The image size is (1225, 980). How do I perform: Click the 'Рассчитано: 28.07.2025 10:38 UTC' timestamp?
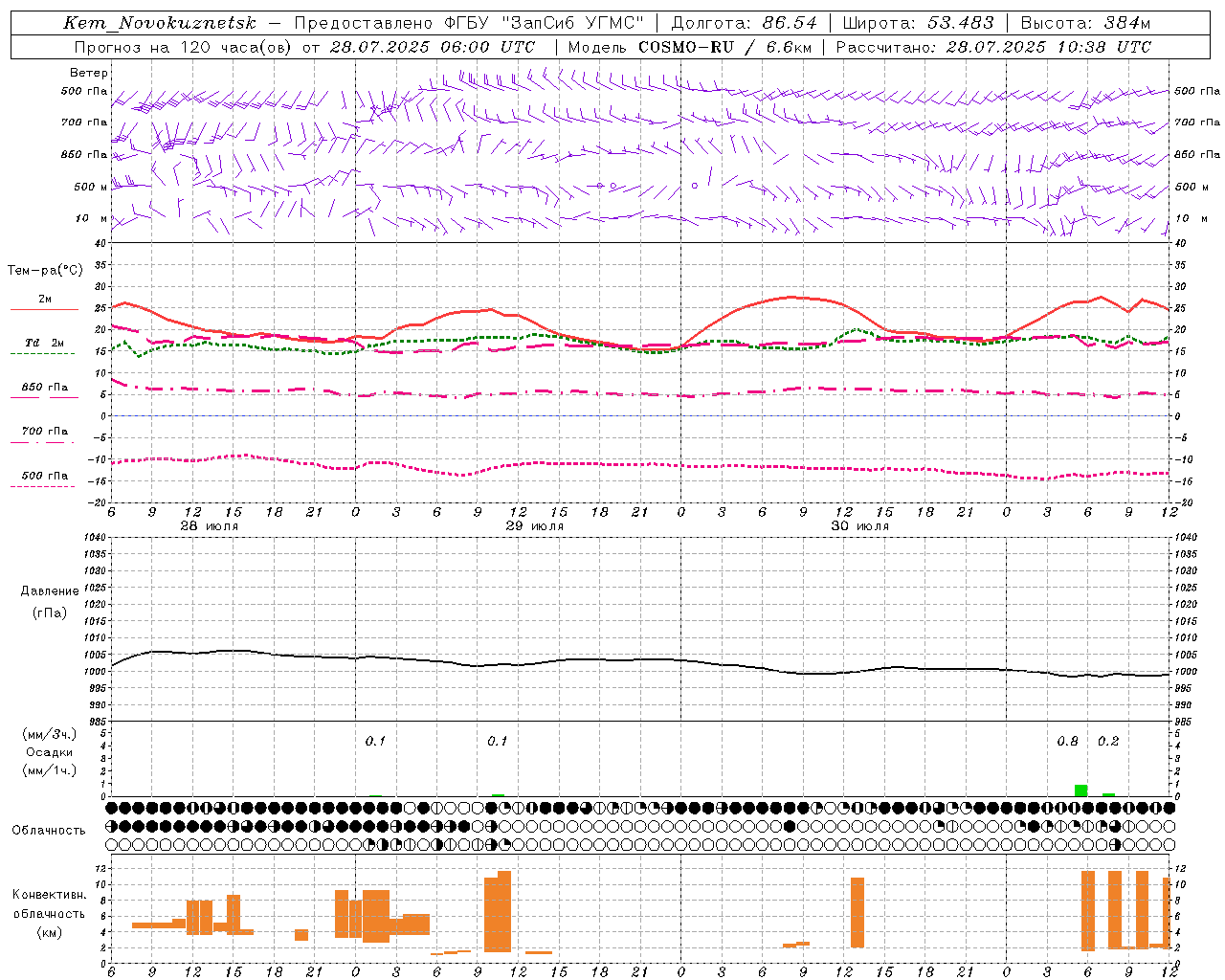993,47
